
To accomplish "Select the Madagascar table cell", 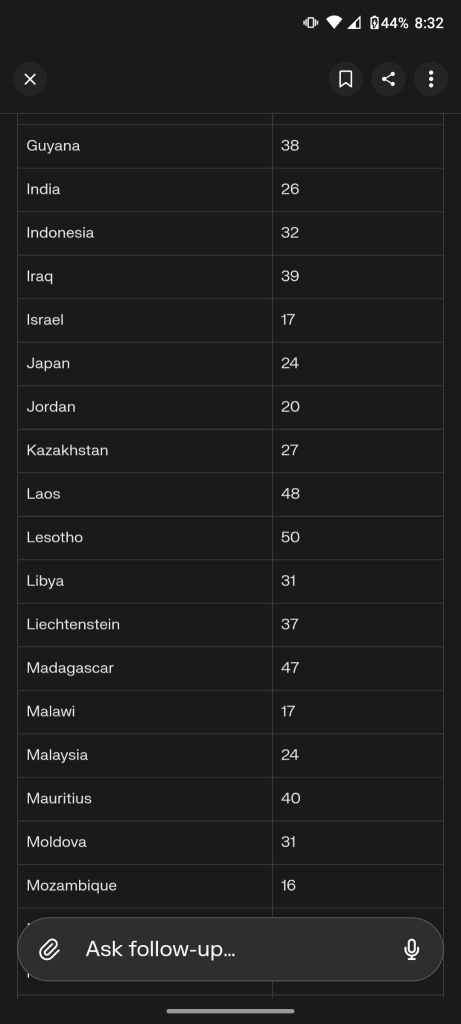I will coord(145,668).
